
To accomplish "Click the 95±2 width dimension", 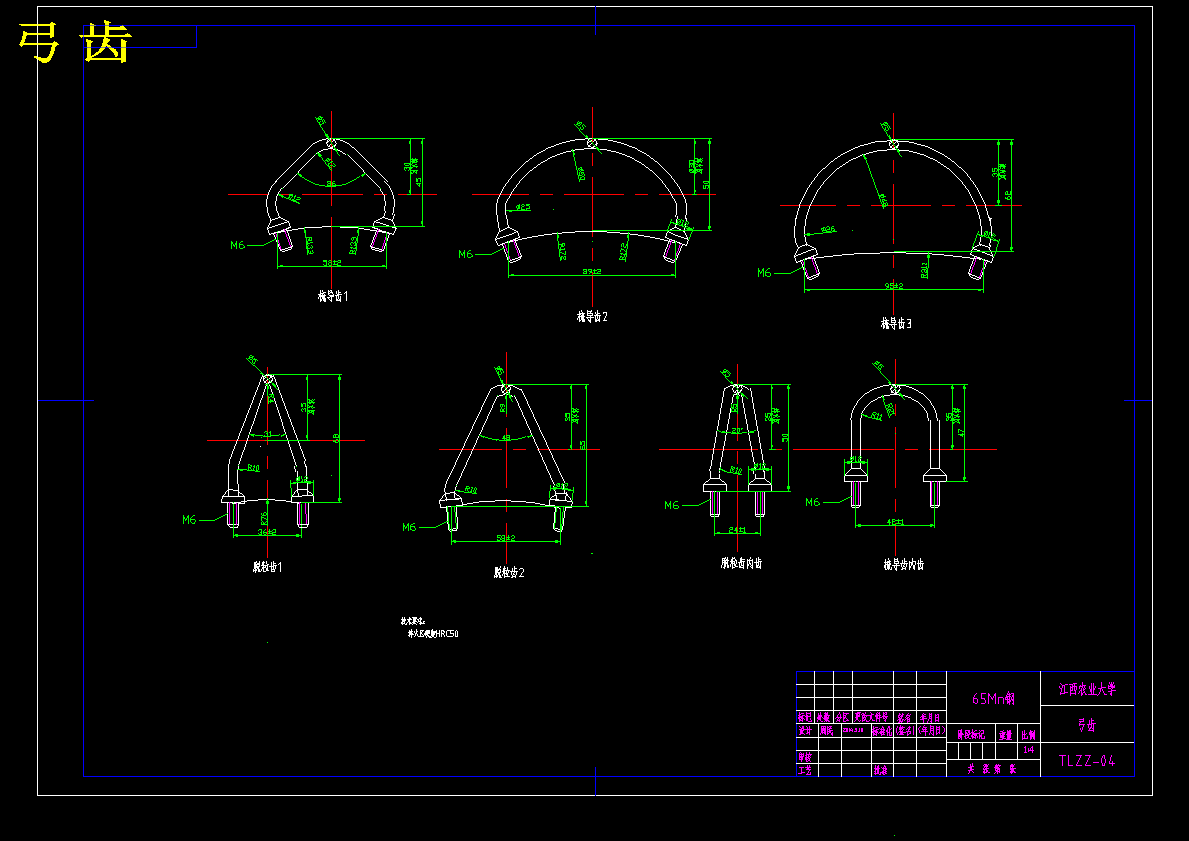I will point(895,286).
